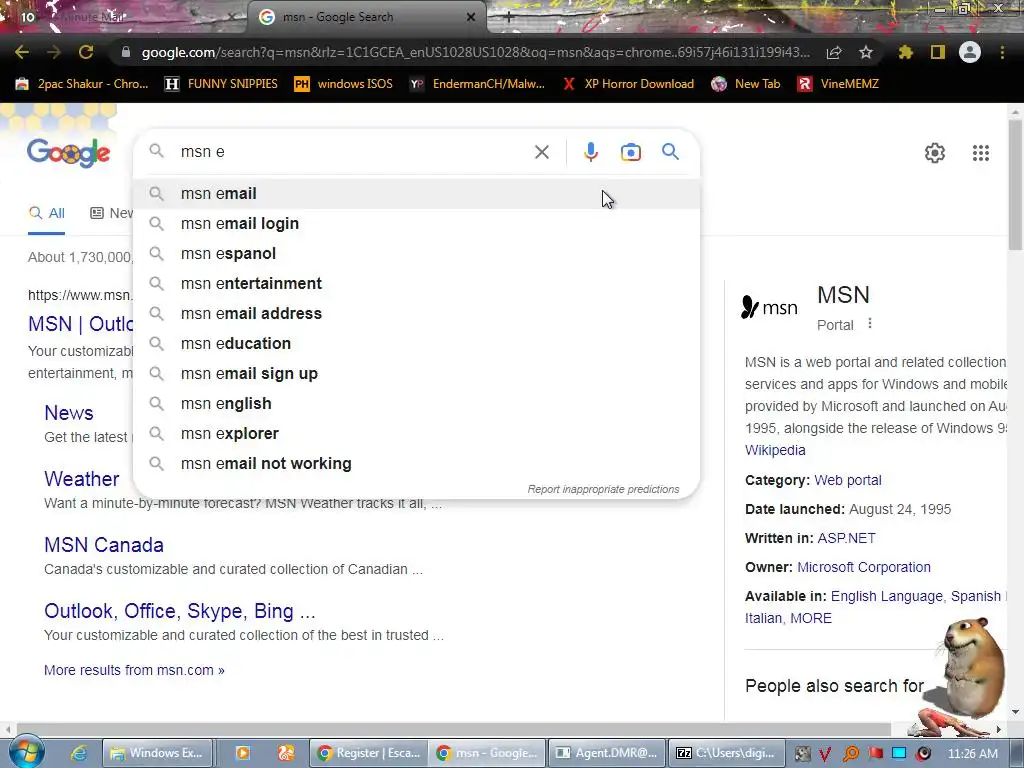Open the New Tab bookmark
Viewport: 1024px width, 768px height.
click(x=746, y=84)
